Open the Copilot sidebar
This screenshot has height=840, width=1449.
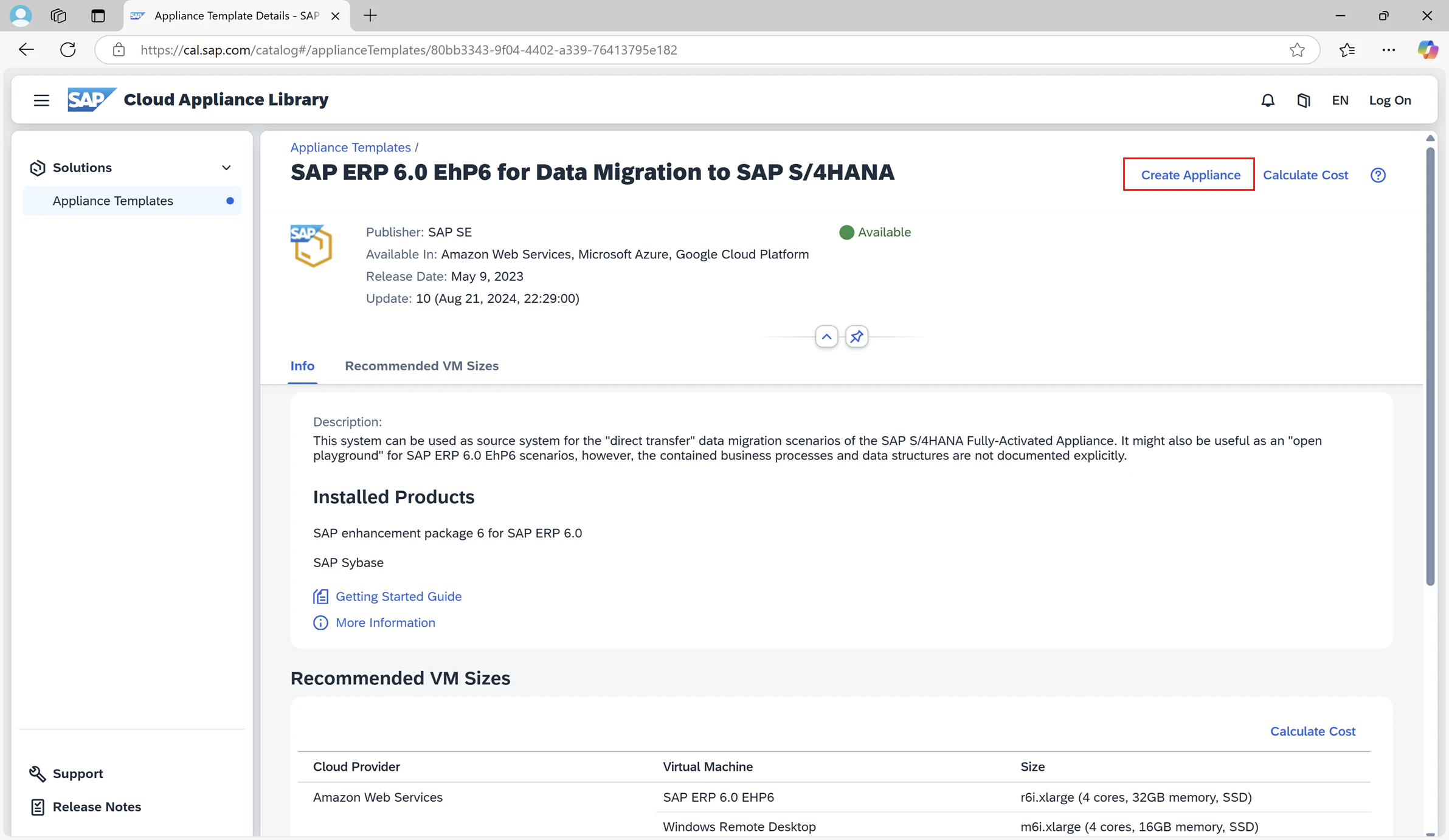tap(1427, 50)
